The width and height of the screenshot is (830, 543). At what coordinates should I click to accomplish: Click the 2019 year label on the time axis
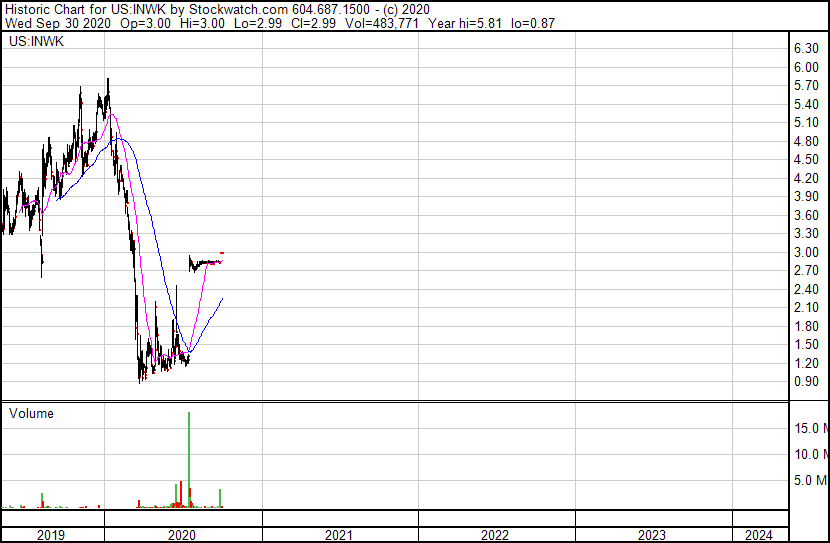pyautogui.click(x=51, y=535)
